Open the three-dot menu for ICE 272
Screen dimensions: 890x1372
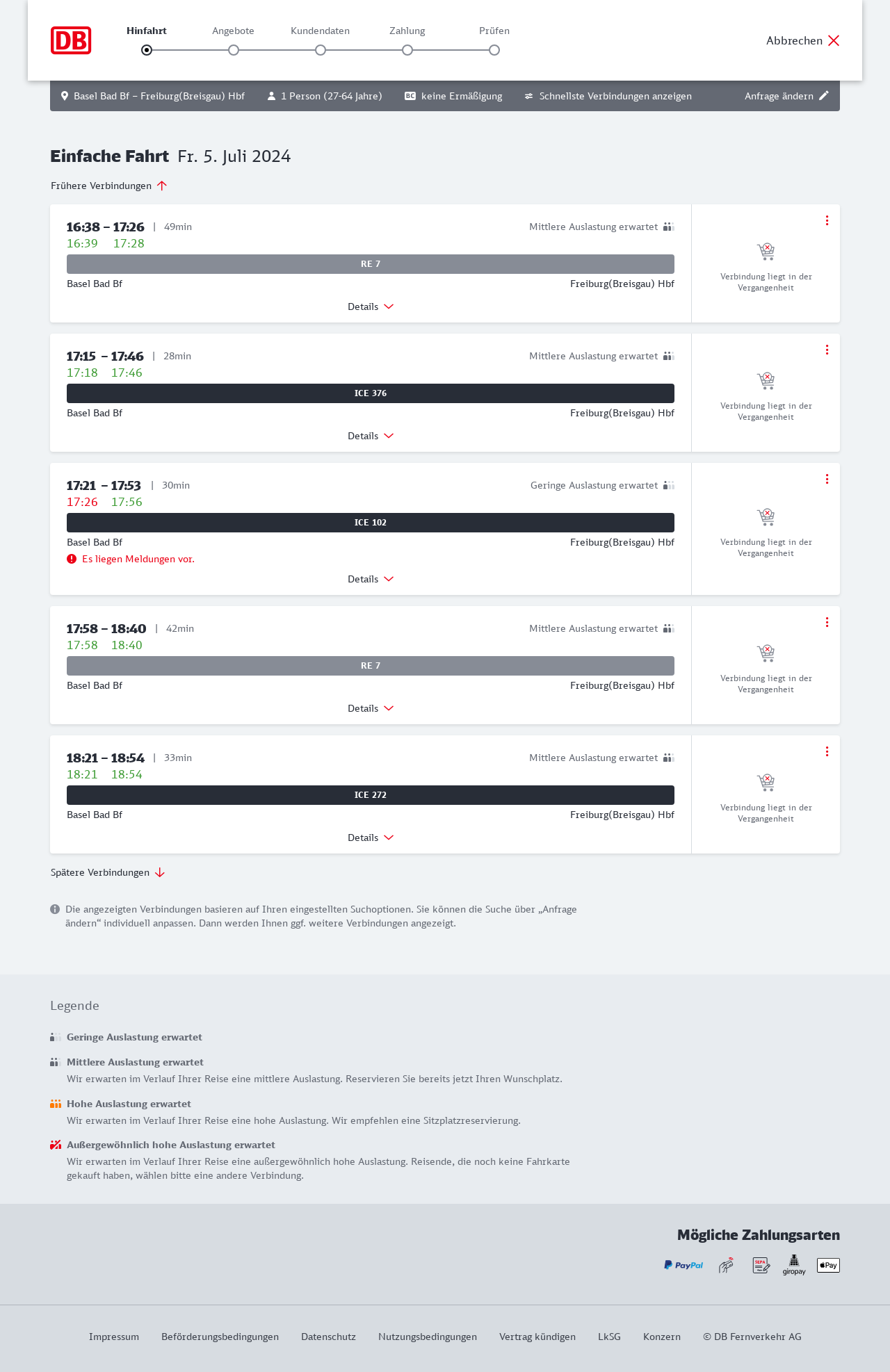point(827,751)
